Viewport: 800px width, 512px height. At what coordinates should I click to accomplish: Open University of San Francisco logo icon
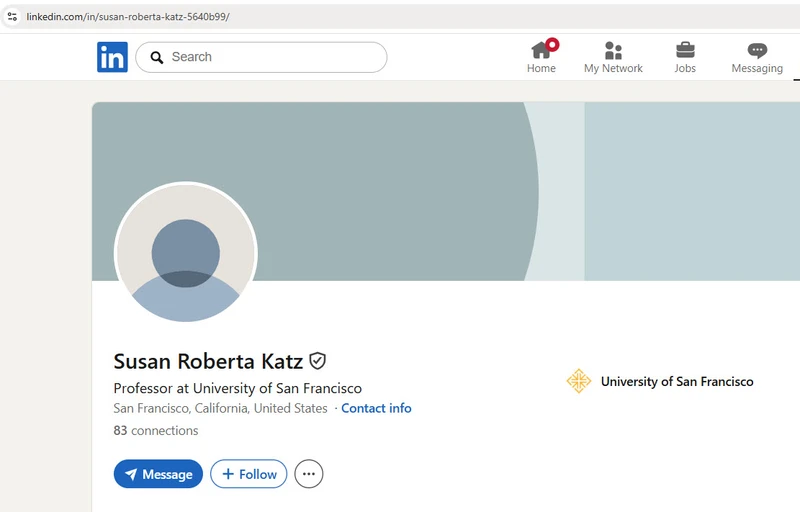pos(579,381)
